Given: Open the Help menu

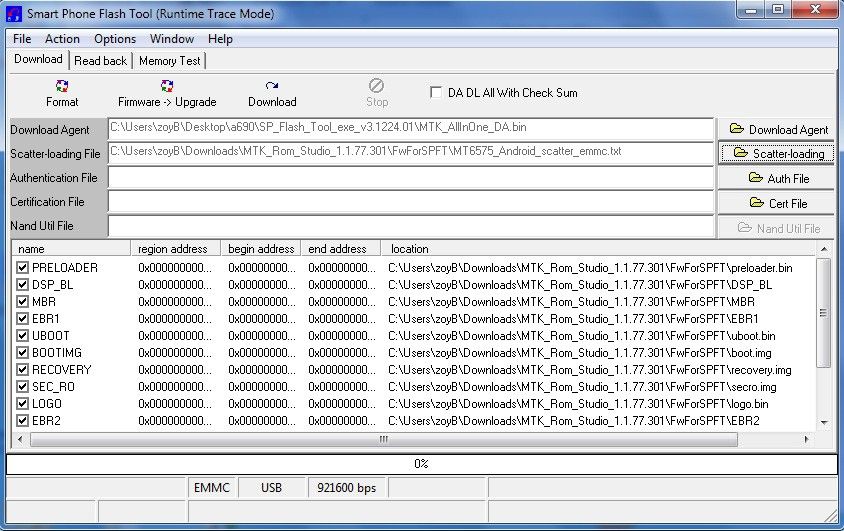Looking at the screenshot, I should click(x=220, y=39).
